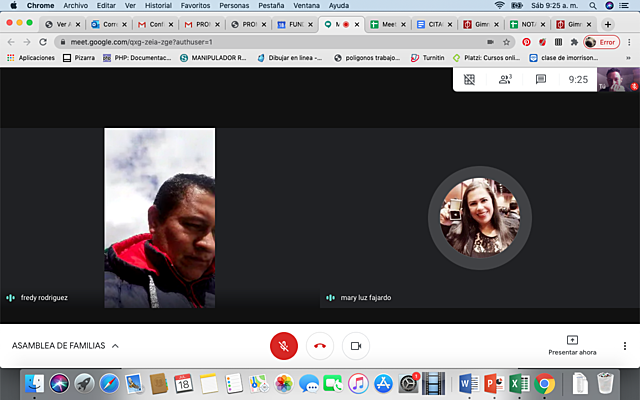Open a new browser tab
This screenshot has width=640, height=400.
click(608, 24)
